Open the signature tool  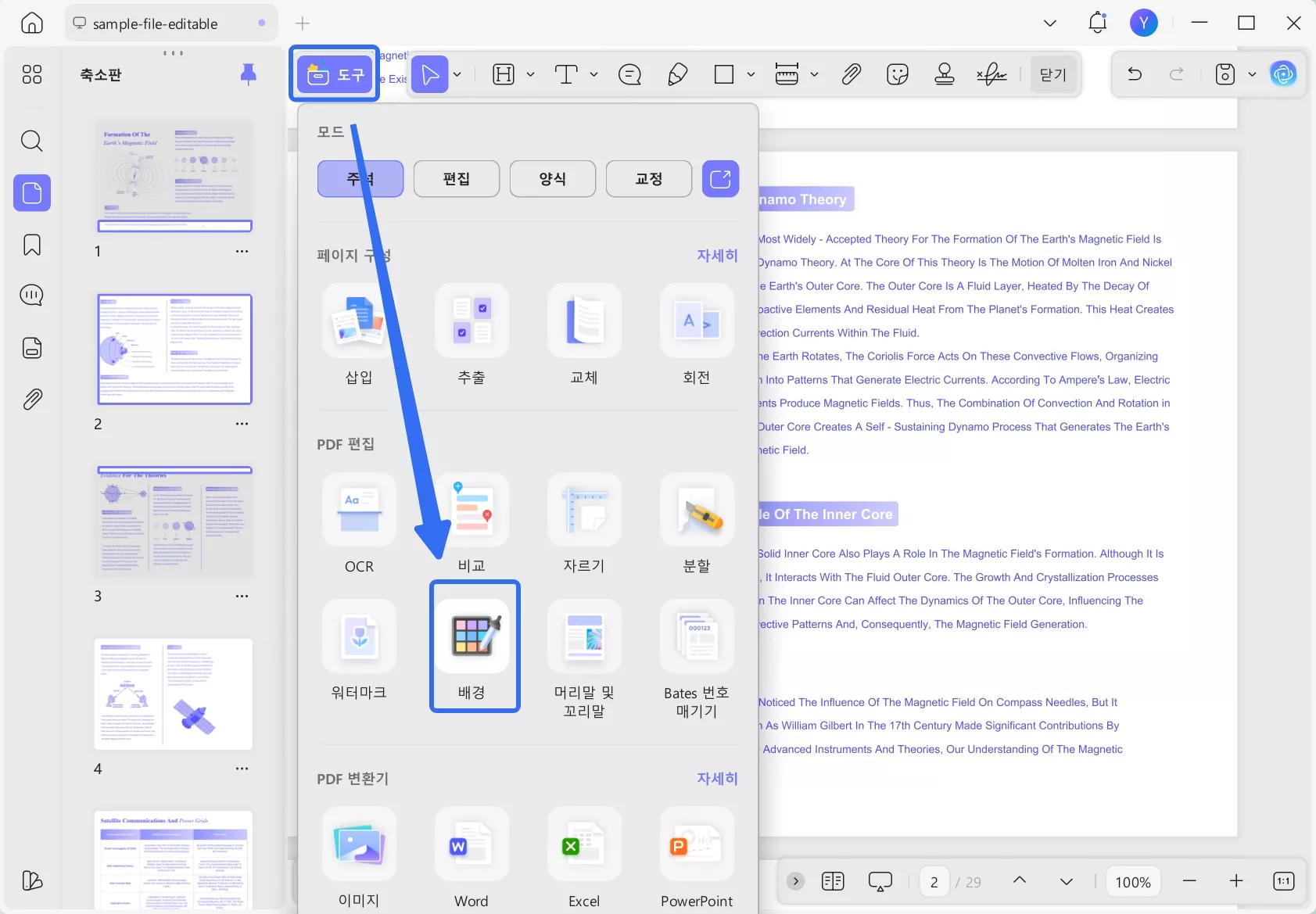coord(991,74)
